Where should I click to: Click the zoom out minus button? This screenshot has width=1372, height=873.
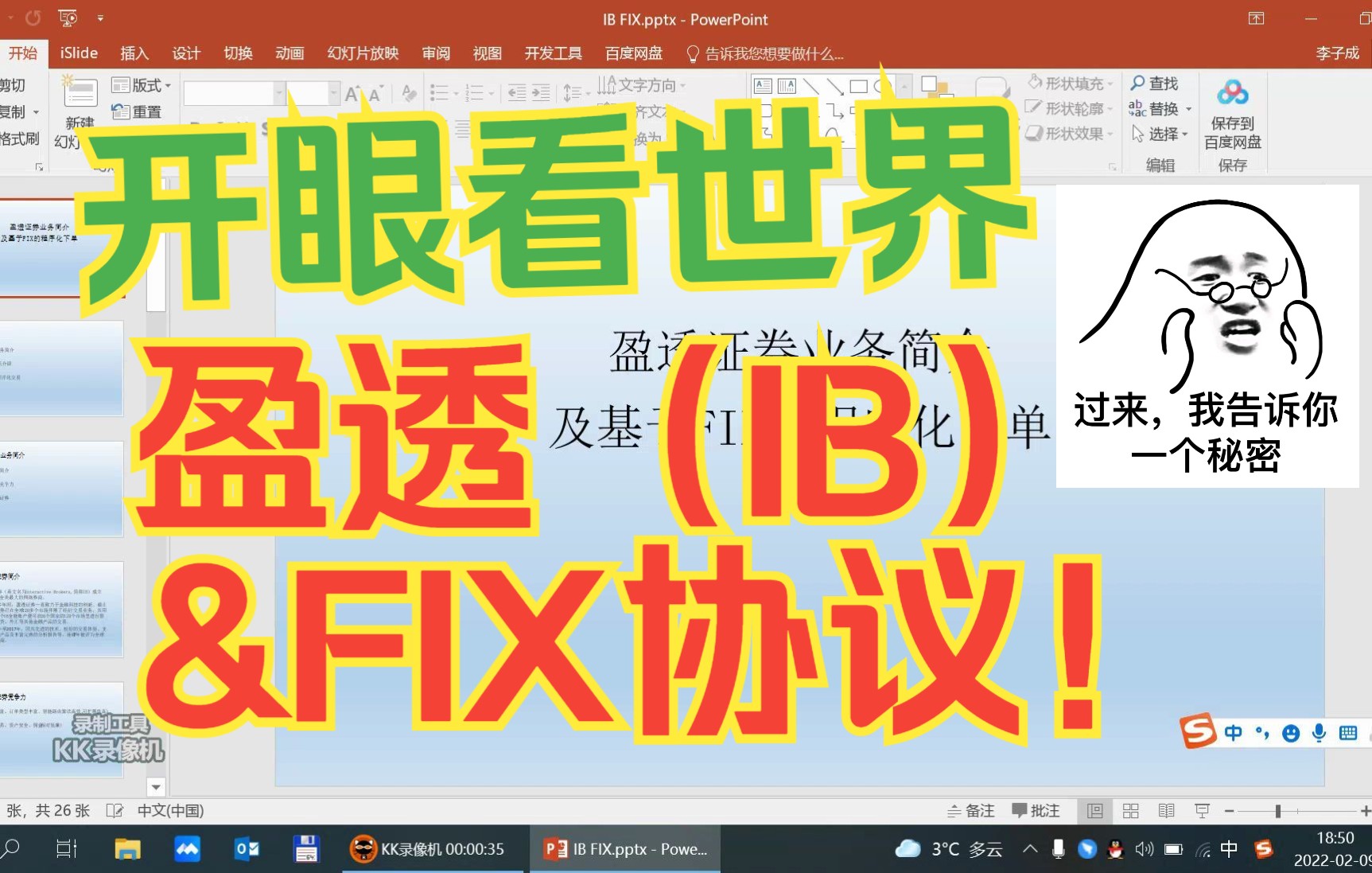point(1229,811)
